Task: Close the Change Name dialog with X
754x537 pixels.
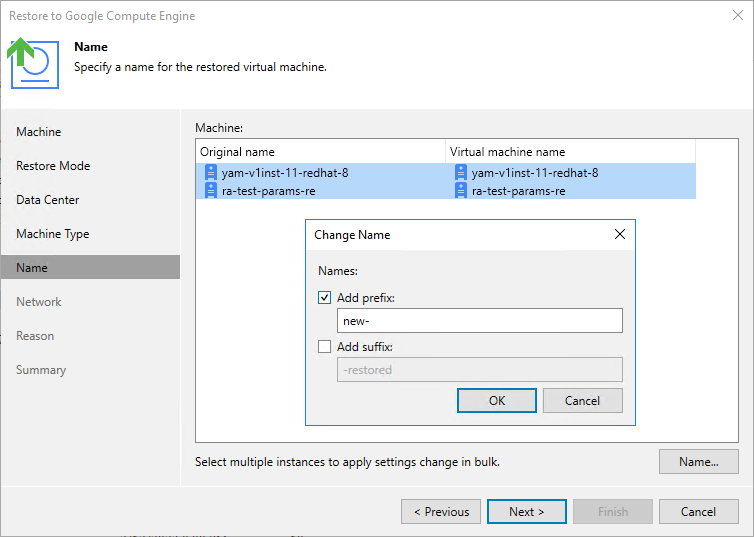Action: point(619,235)
